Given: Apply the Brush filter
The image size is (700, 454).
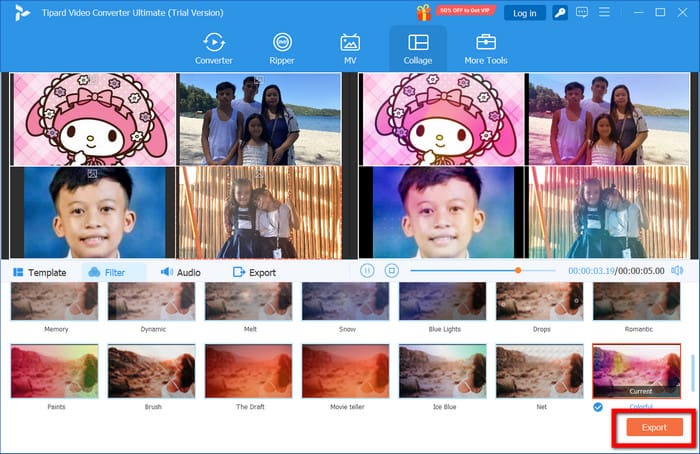Looking at the screenshot, I should 152,371.
